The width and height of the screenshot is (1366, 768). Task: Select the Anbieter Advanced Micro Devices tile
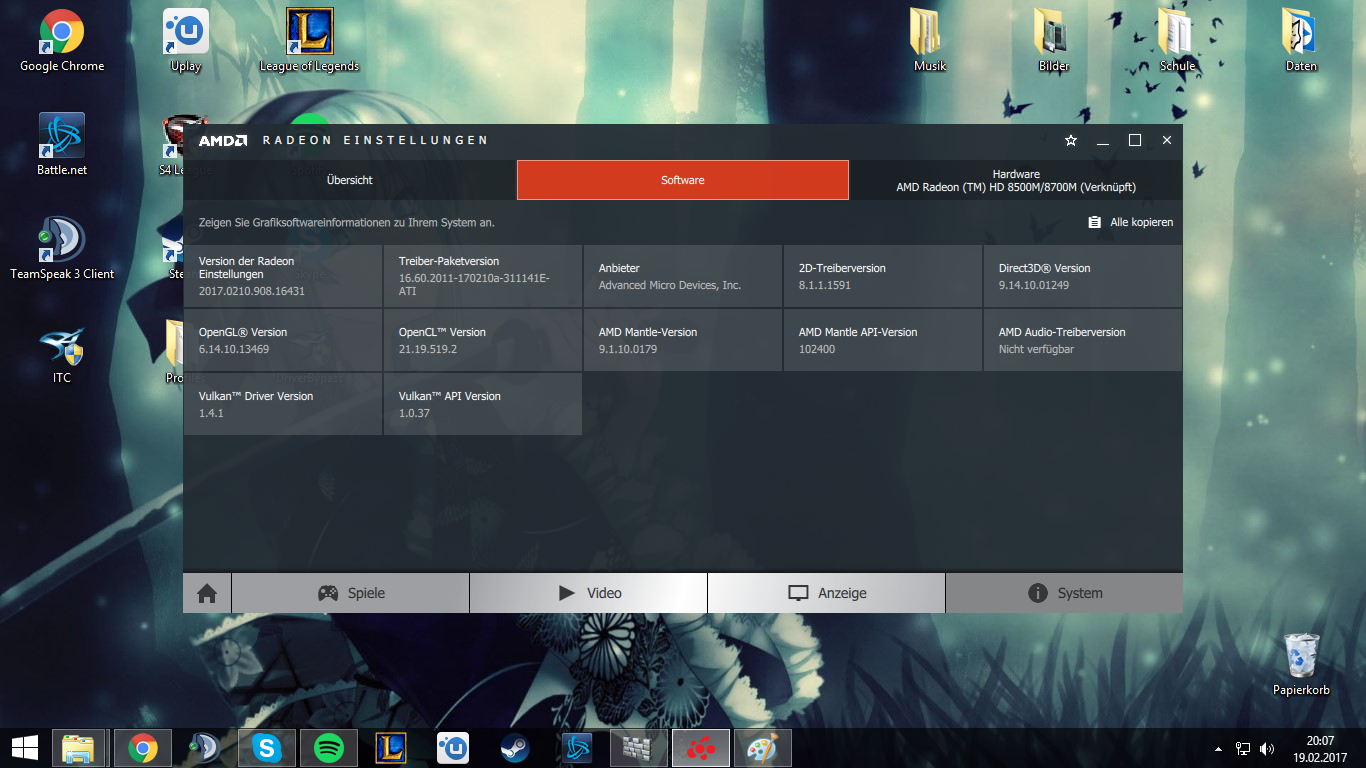coord(683,276)
